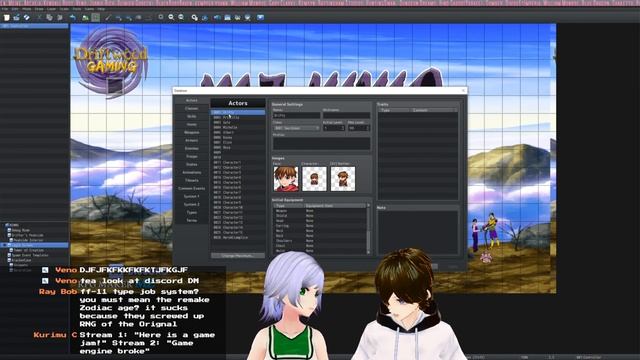Open the Sound Test speaker icon

(217, 18)
